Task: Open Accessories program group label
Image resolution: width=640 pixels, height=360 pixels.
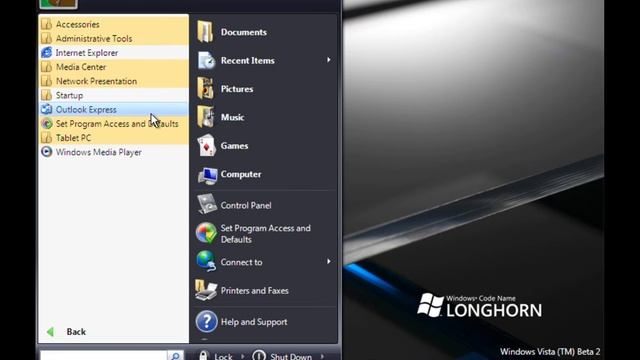Action: pyautogui.click(x=78, y=24)
